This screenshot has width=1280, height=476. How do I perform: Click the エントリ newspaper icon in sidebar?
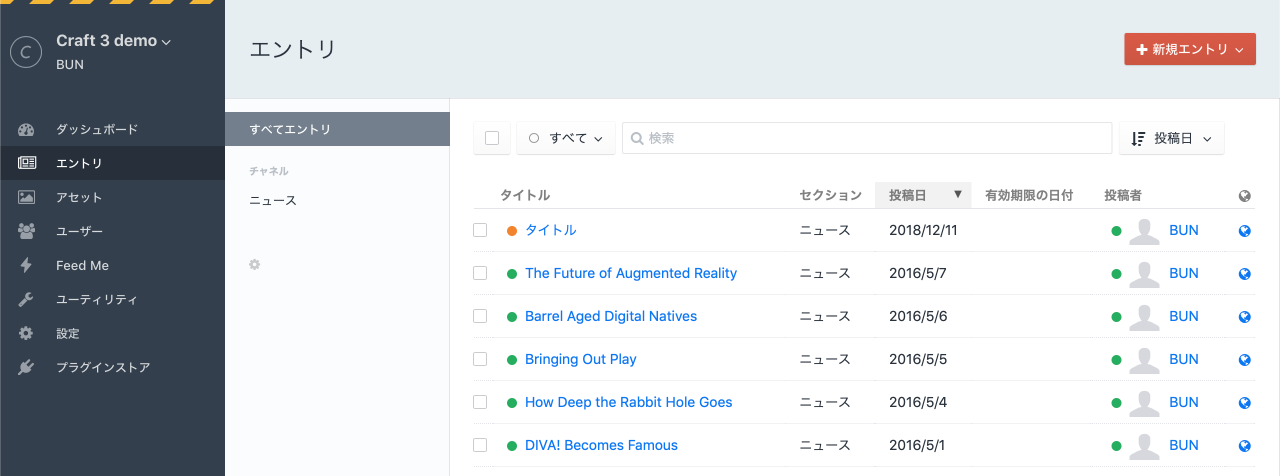[x=27, y=163]
